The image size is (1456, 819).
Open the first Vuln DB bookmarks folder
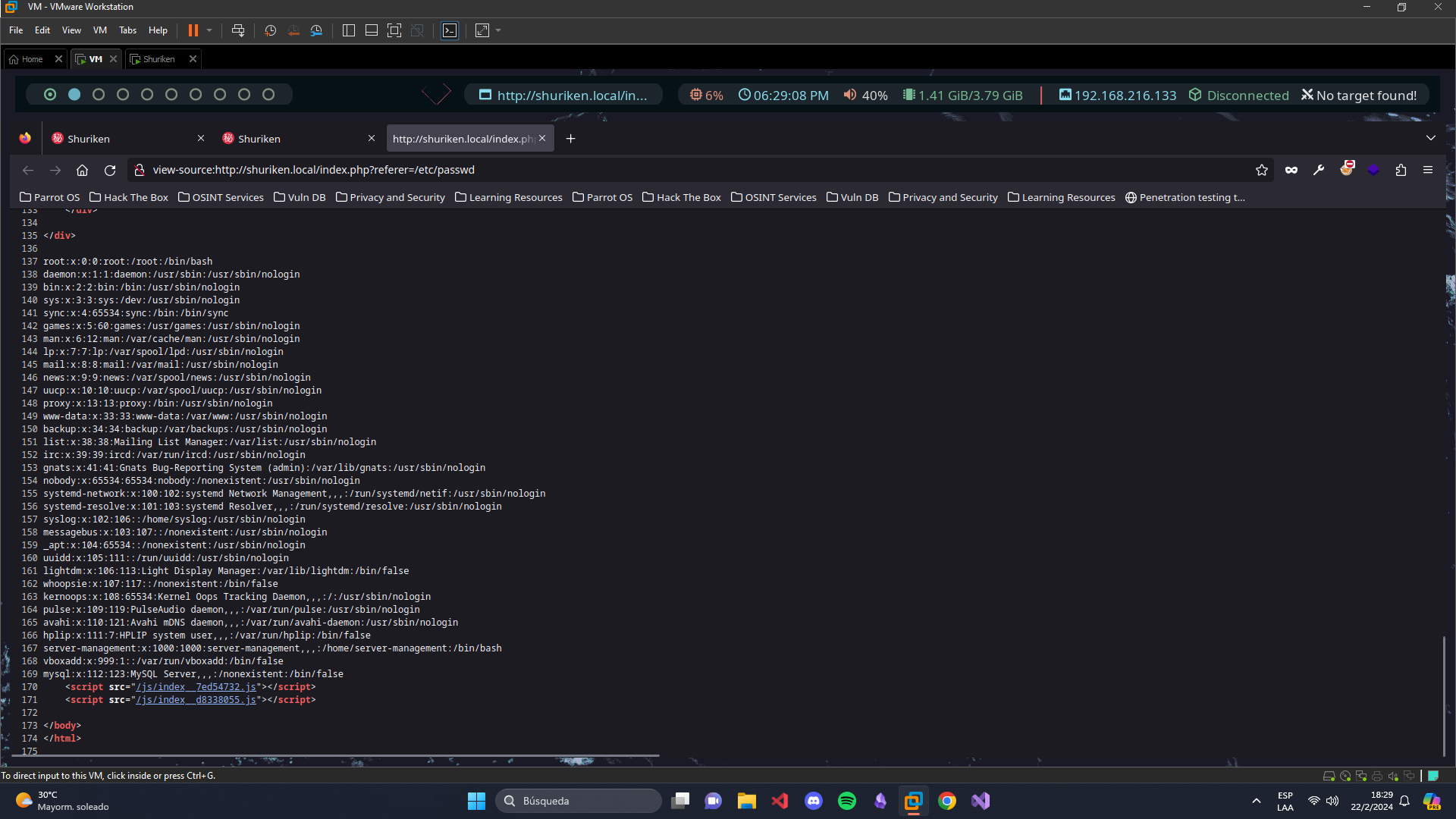coord(300,198)
